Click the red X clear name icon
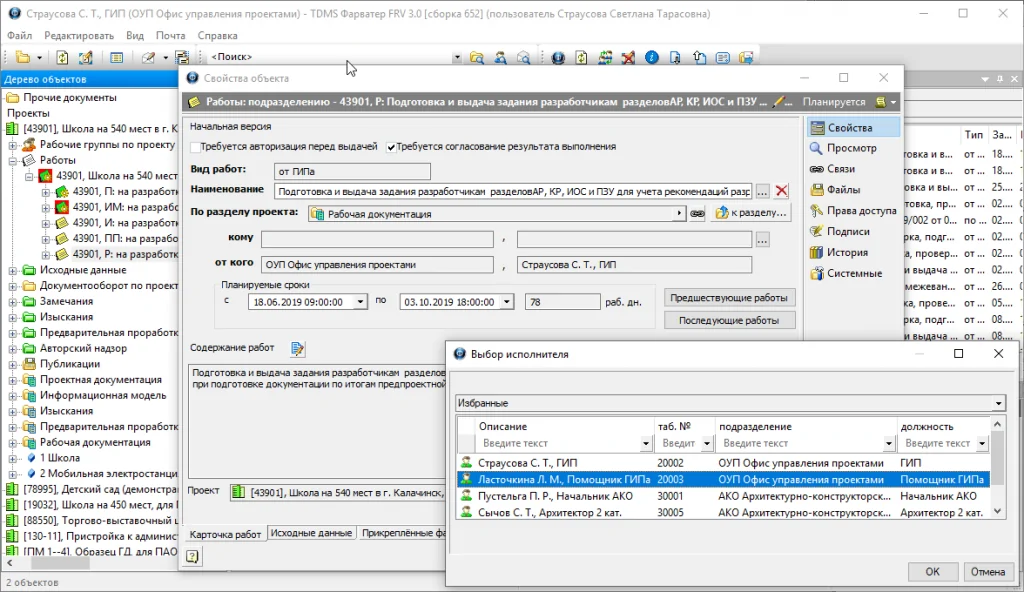 (782, 191)
